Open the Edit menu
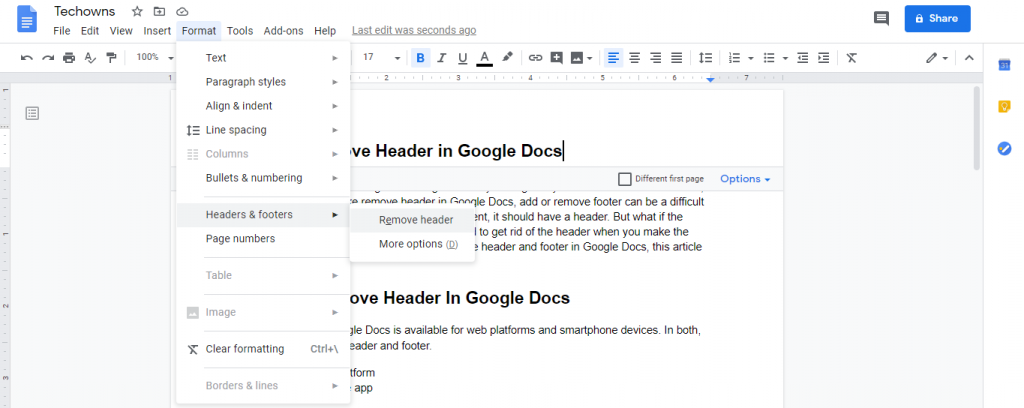The image size is (1024, 408). (x=90, y=31)
